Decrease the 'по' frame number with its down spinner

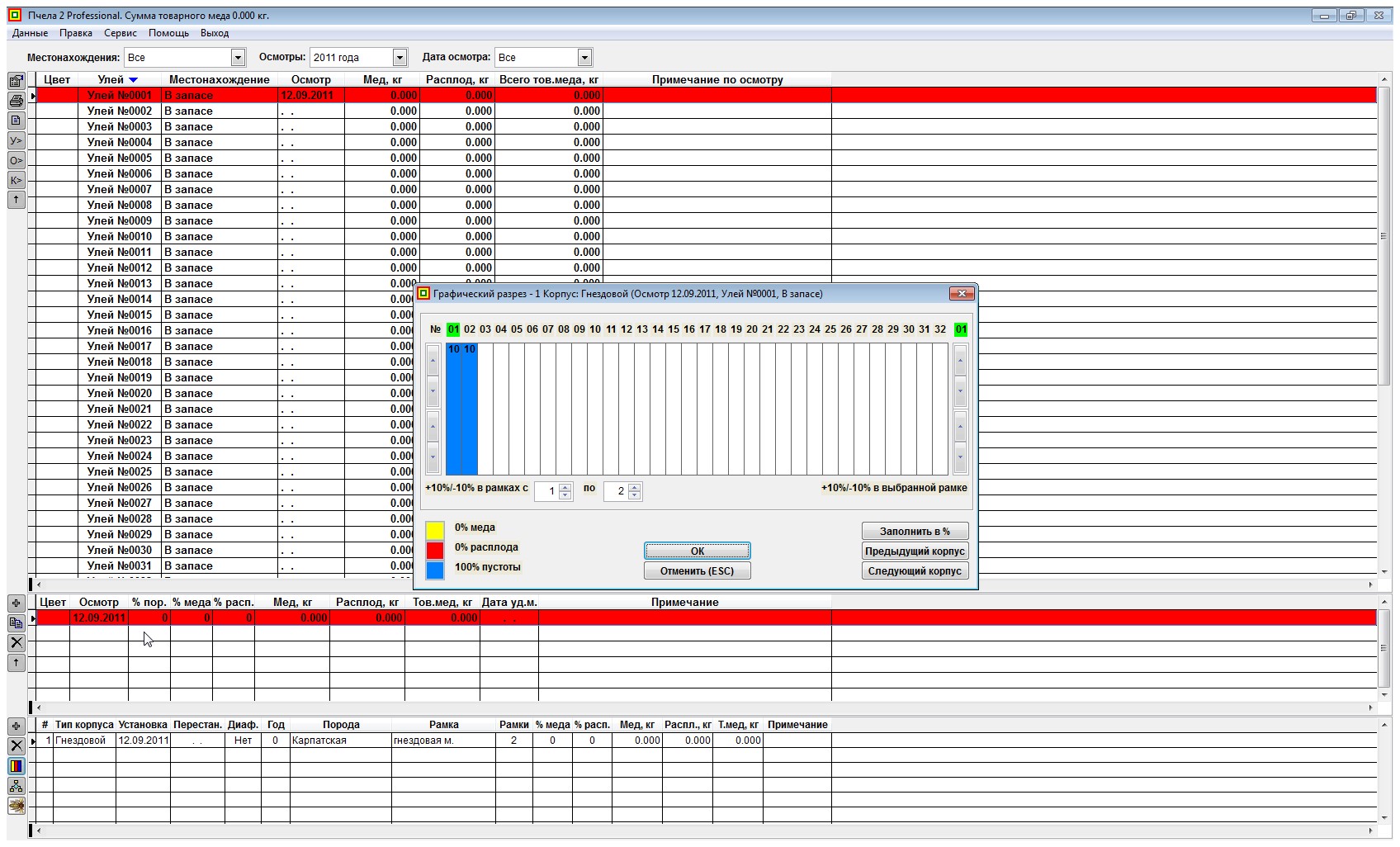[635, 495]
